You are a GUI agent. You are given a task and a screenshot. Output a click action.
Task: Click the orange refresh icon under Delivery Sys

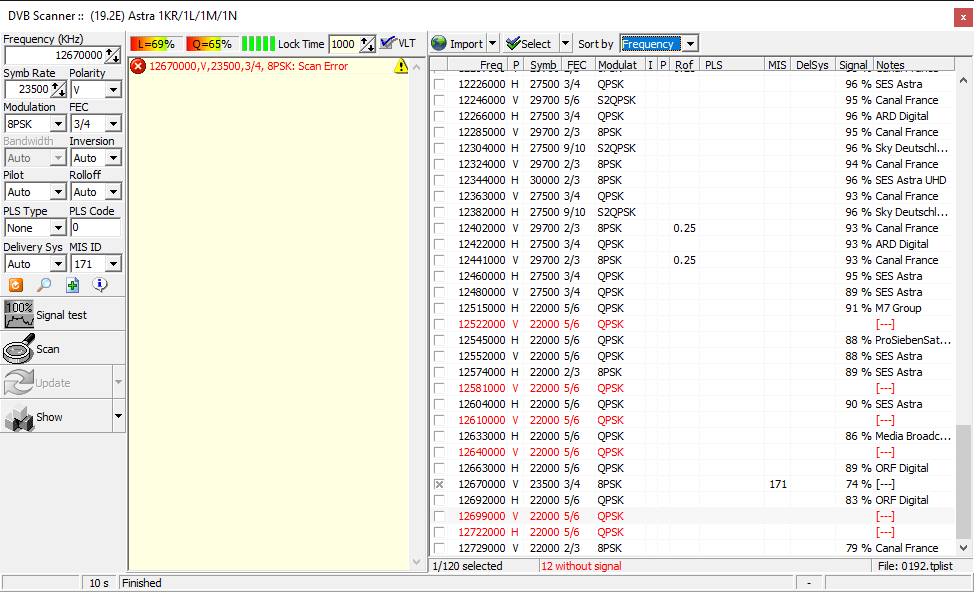click(16, 285)
